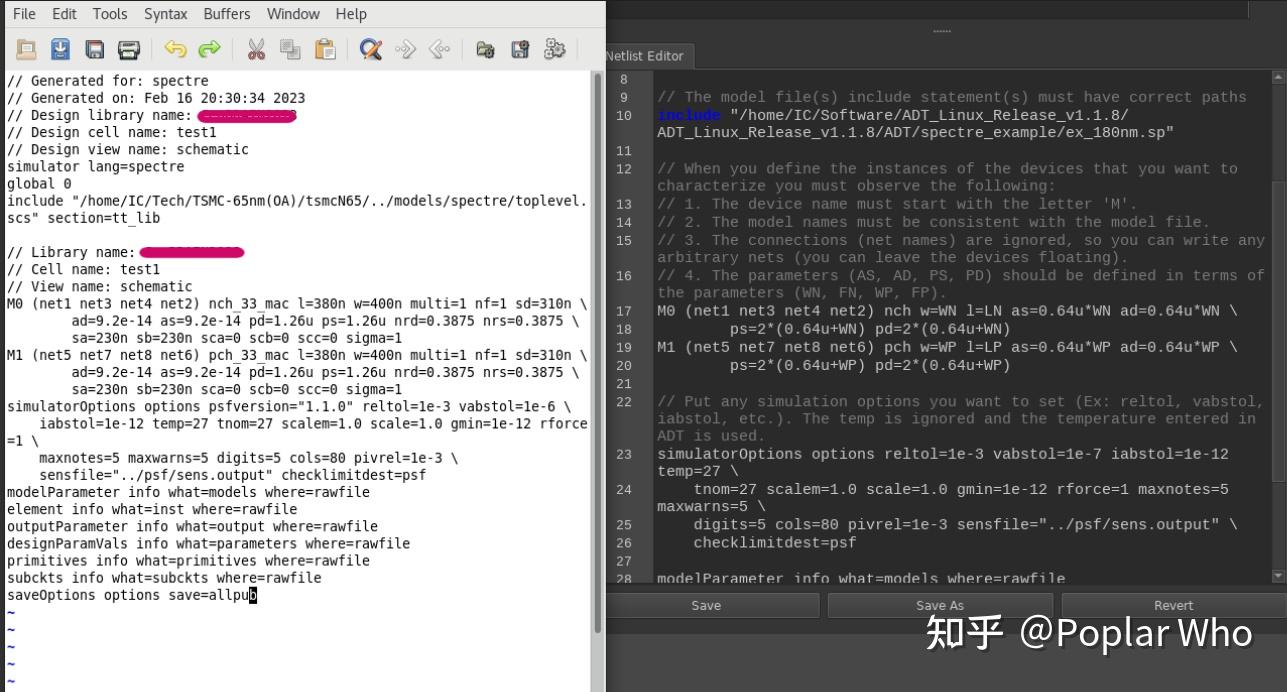
Task: Open the Window menu in gVim
Action: pyautogui.click(x=293, y=14)
